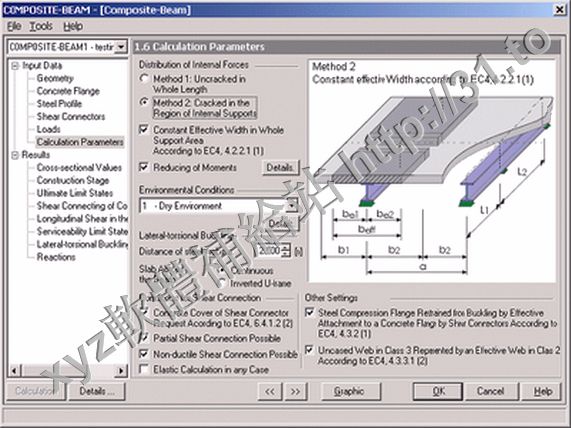Open Environmental Conditions dropdown
Viewport: 571px width, 428px height.
click(x=292, y=206)
